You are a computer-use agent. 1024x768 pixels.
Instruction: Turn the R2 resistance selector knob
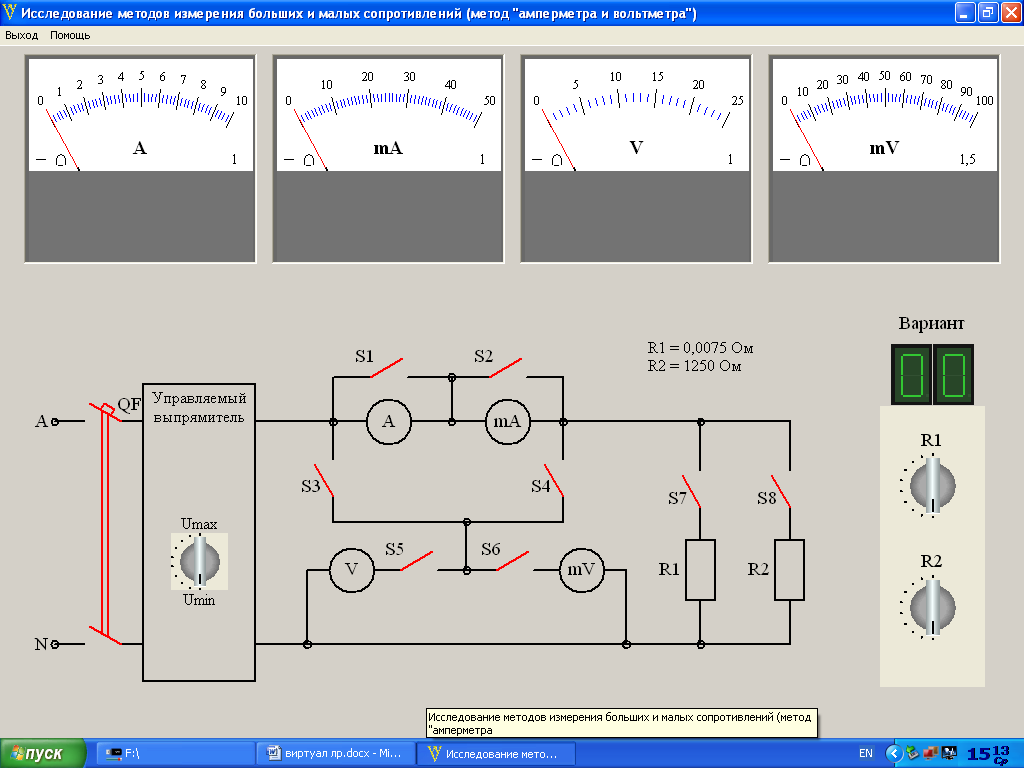click(932, 607)
